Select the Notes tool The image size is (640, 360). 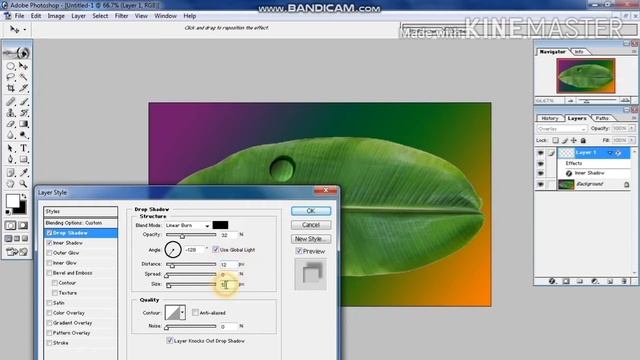pos(11,173)
